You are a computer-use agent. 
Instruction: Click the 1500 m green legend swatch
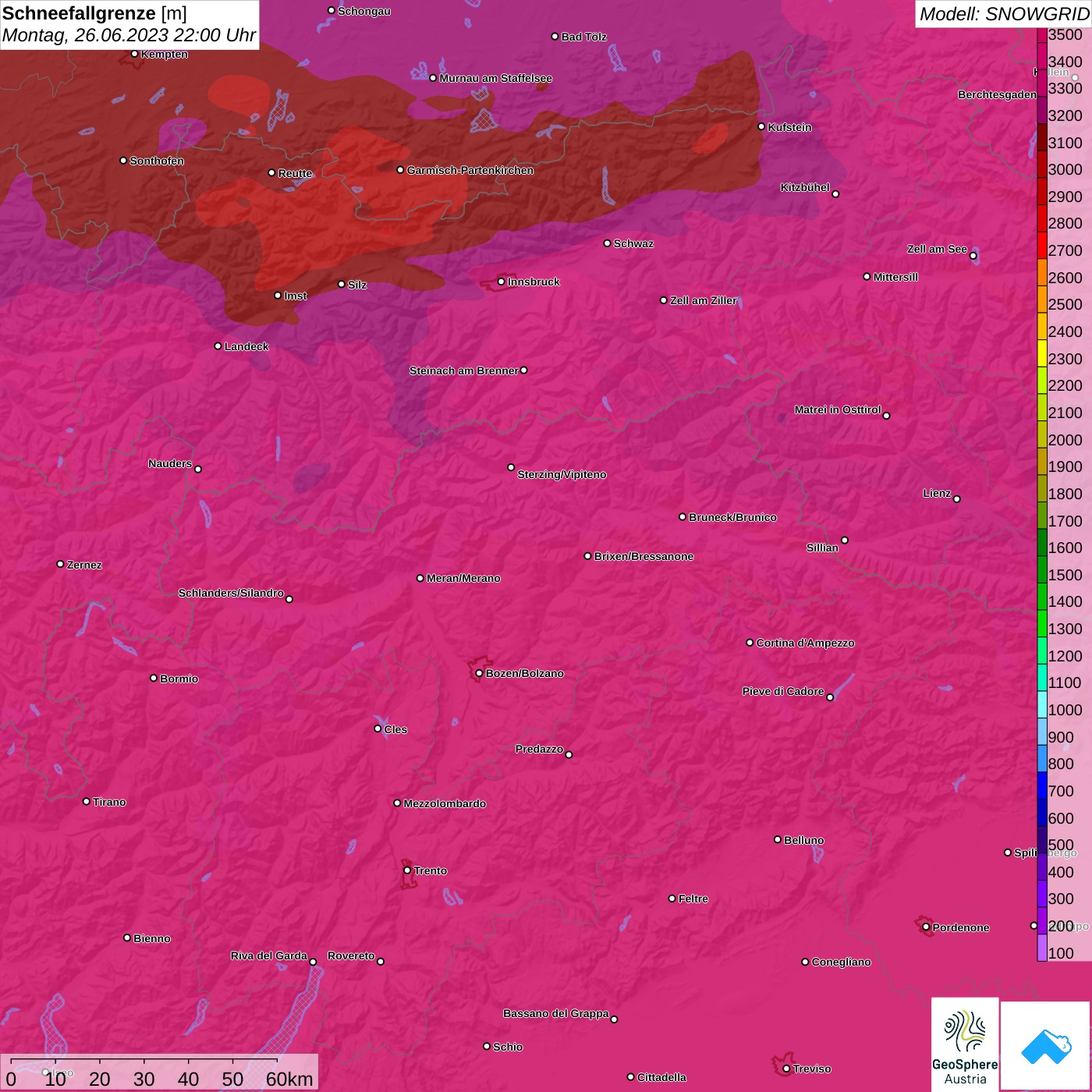coord(1042,569)
